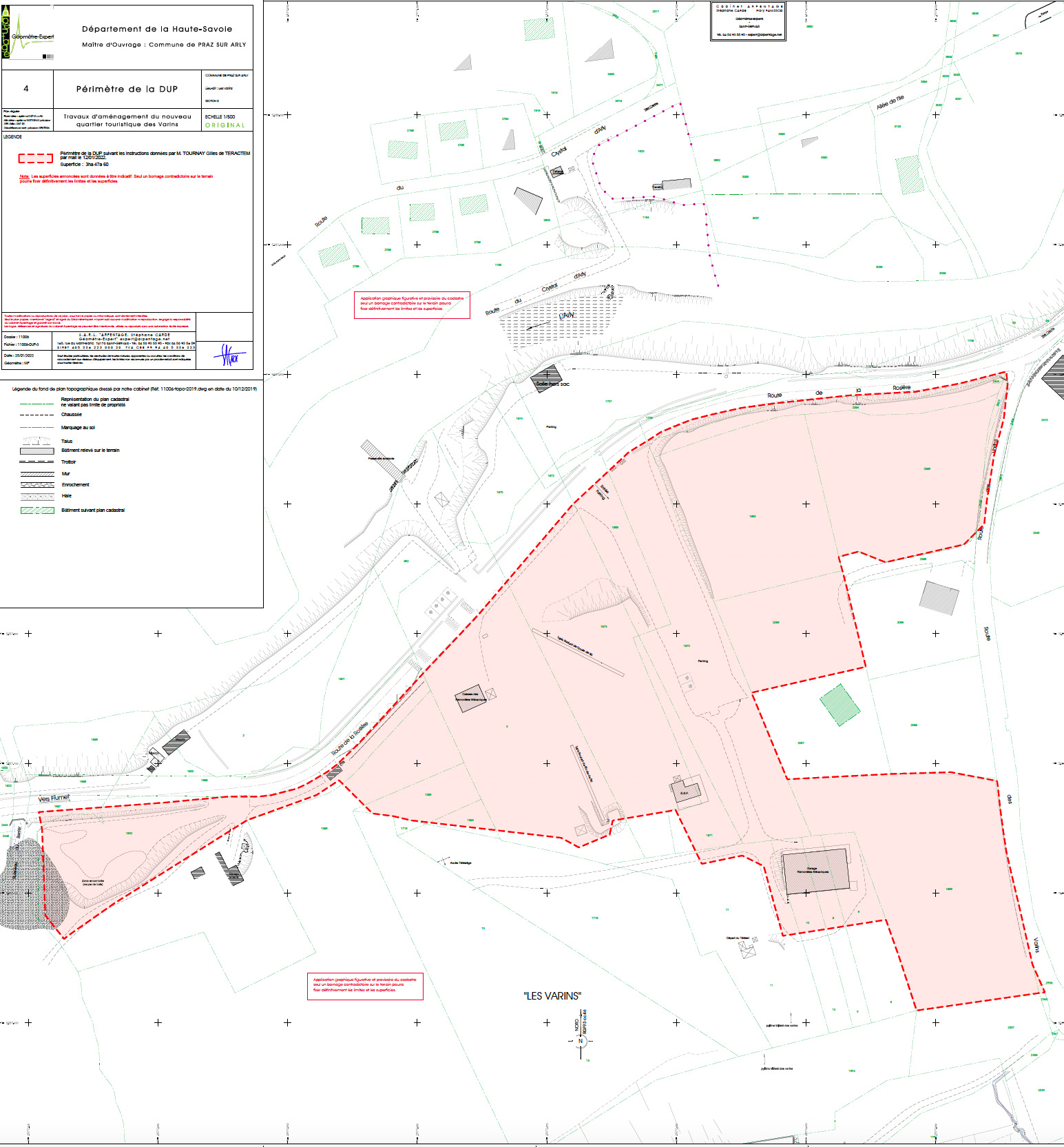The width and height of the screenshot is (1064, 1147).
Task: Click the green ORIGINAL stamp text
Action: 225,125
